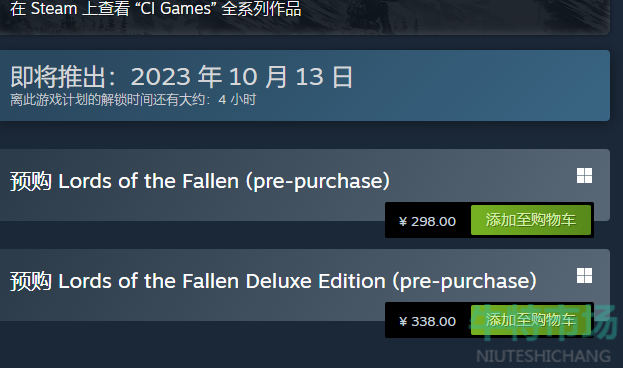Click Windows icon for standard edition pre-purchase
The width and height of the screenshot is (623, 368).
point(584,176)
